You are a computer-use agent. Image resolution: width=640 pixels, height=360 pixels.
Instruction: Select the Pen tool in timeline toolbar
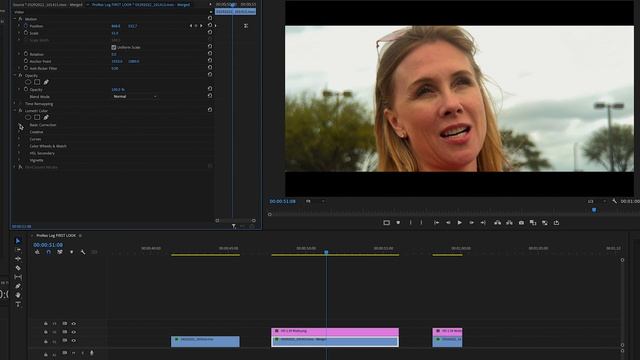pyautogui.click(x=18, y=286)
